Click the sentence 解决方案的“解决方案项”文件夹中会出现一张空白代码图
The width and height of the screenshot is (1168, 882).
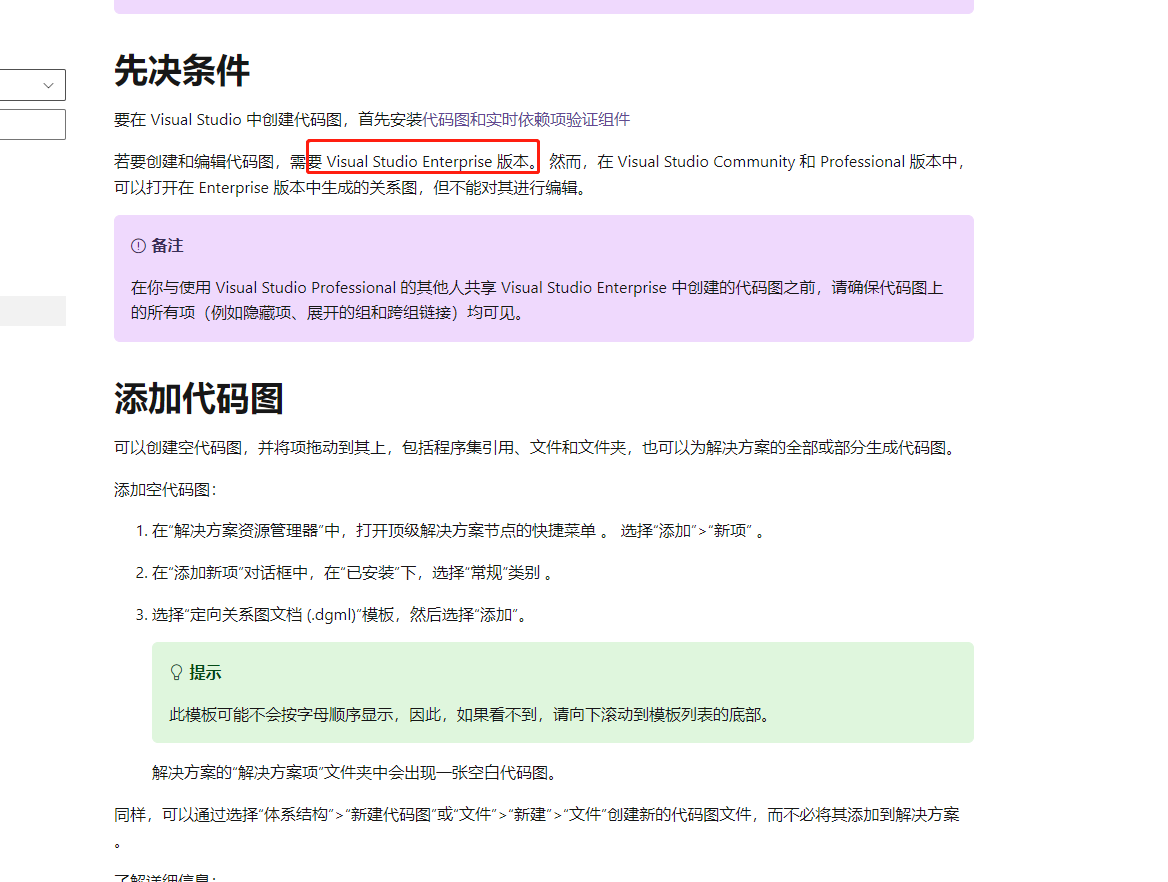pyautogui.click(x=355, y=772)
